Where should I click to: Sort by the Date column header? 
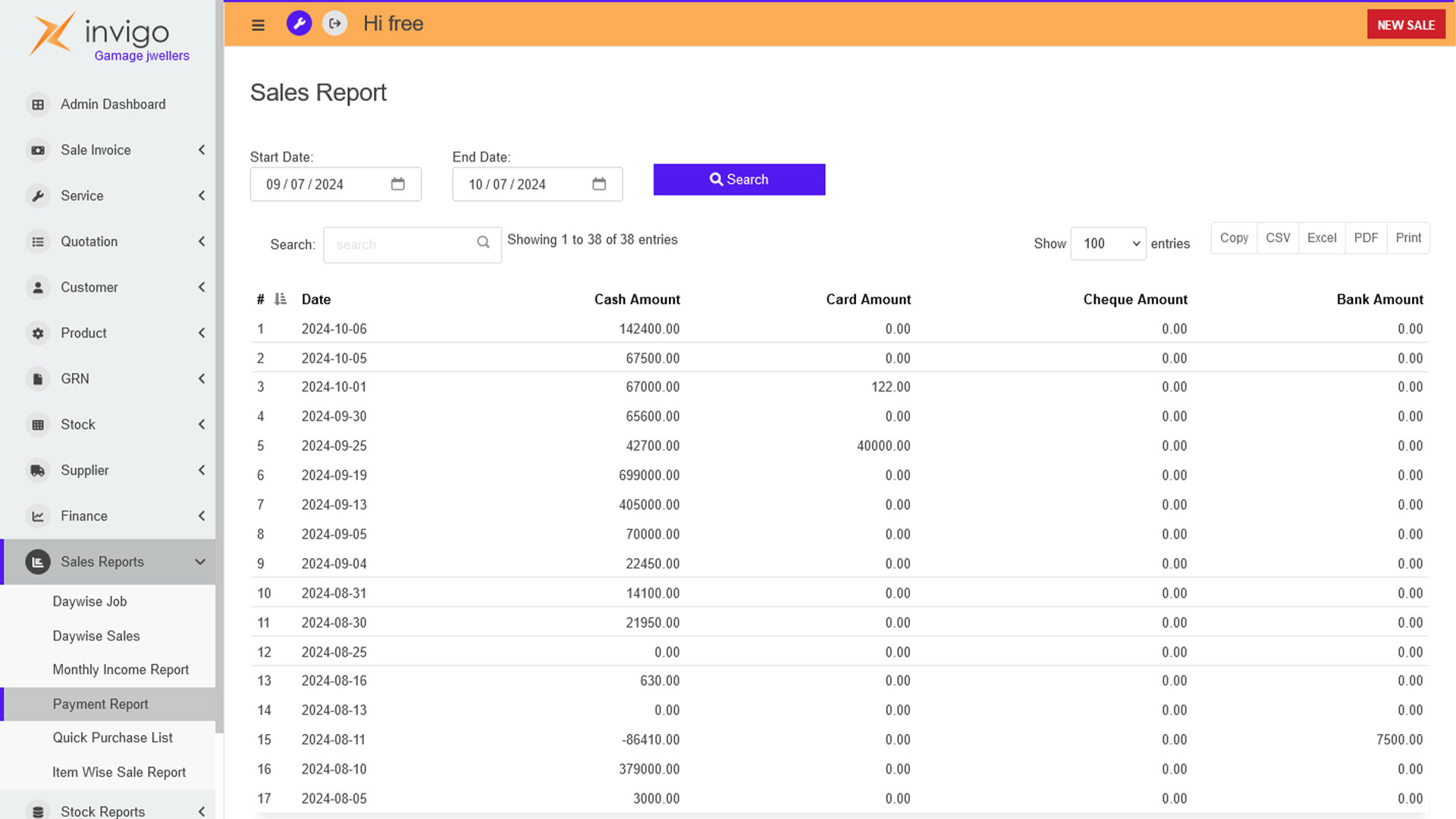point(316,300)
